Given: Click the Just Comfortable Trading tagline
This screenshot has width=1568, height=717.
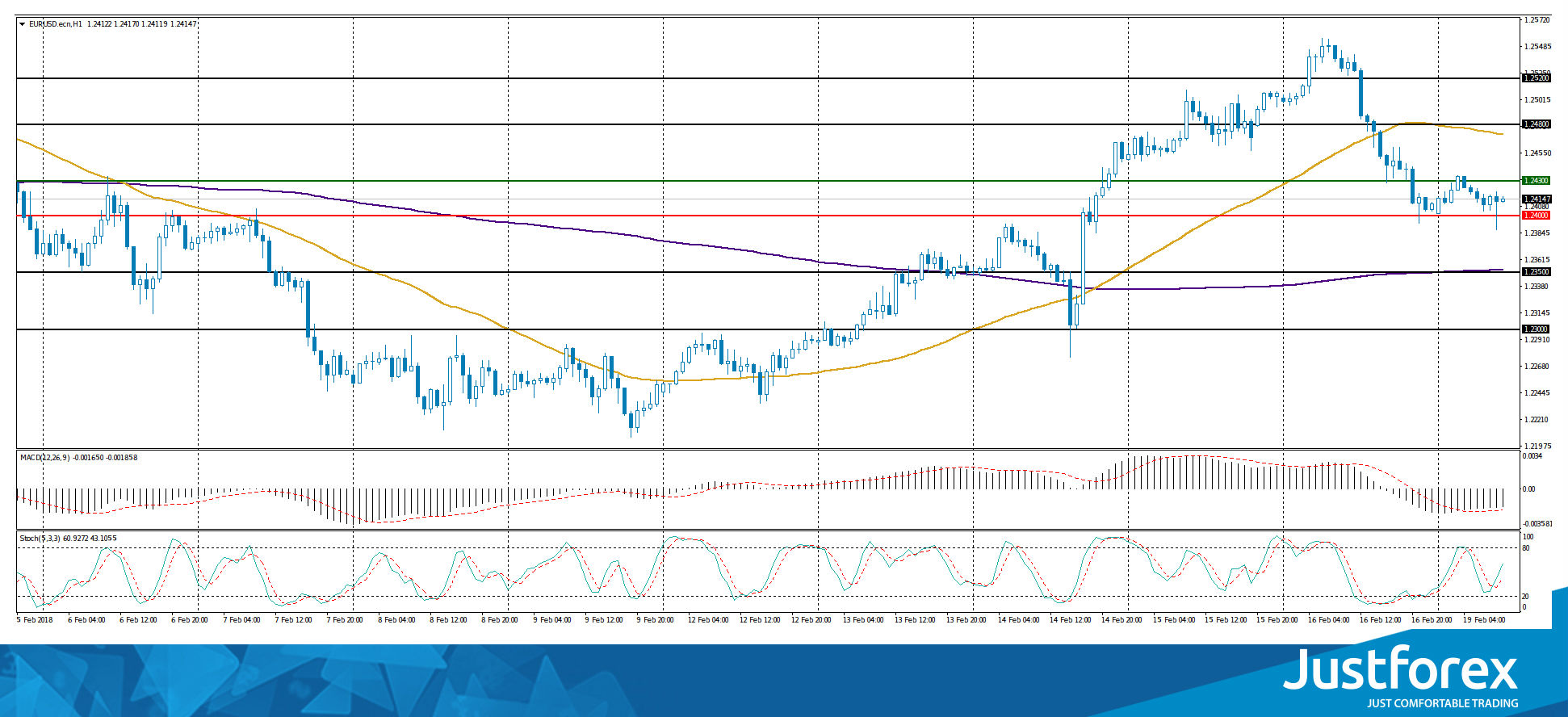Looking at the screenshot, I should pyautogui.click(x=1442, y=703).
